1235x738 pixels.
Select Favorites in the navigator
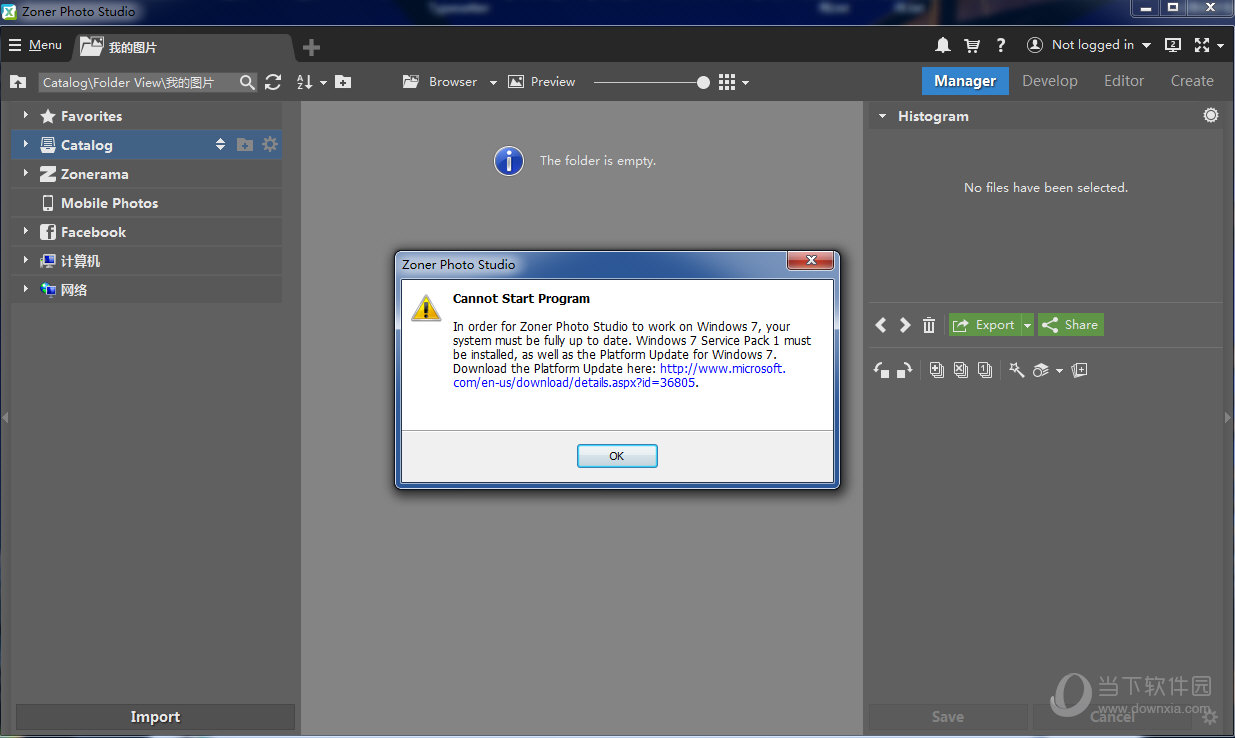tap(91, 116)
